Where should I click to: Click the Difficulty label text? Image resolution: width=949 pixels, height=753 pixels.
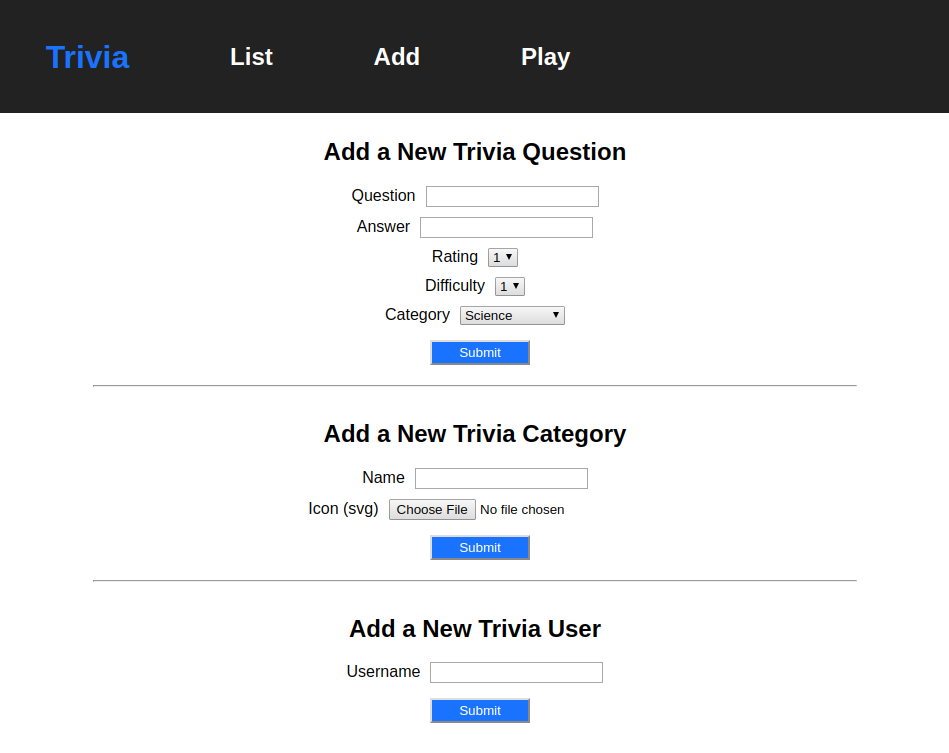click(x=454, y=285)
